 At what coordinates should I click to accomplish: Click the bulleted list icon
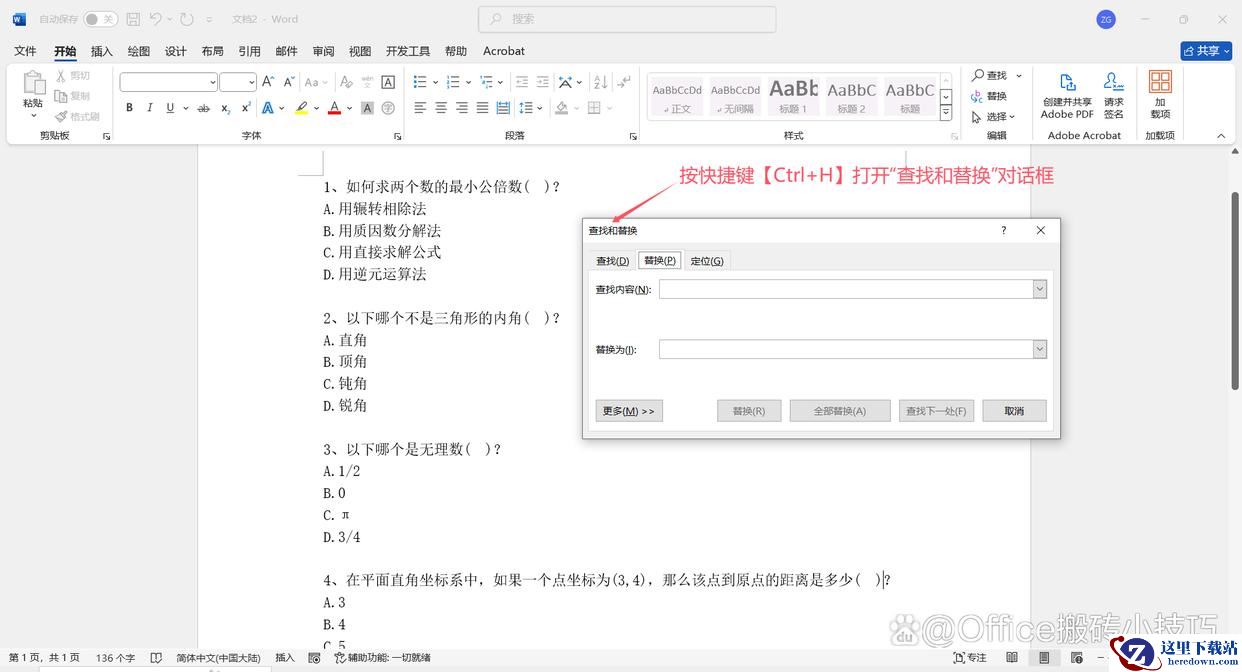coord(420,82)
